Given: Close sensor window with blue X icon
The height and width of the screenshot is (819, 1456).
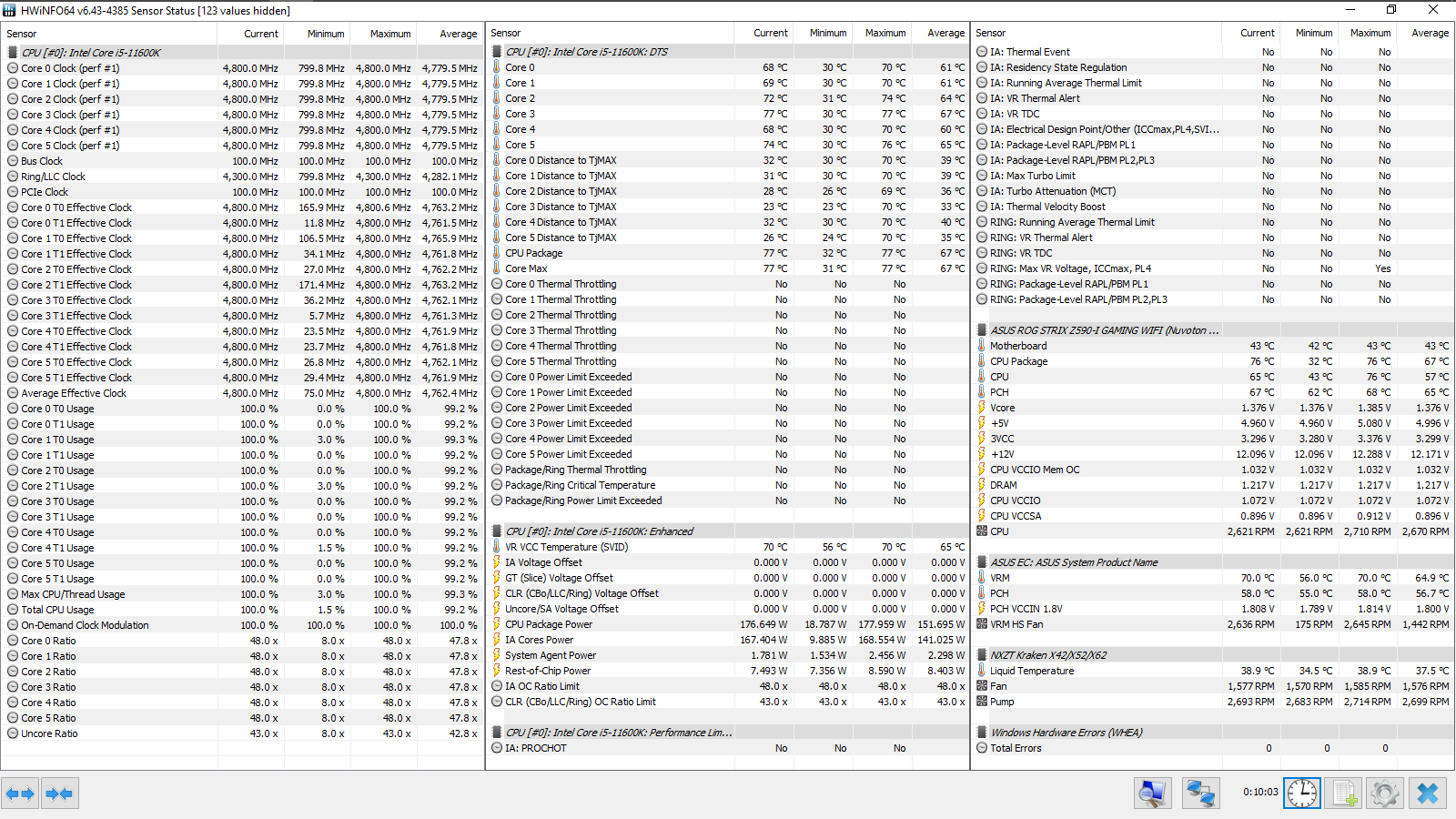Looking at the screenshot, I should (1427, 794).
